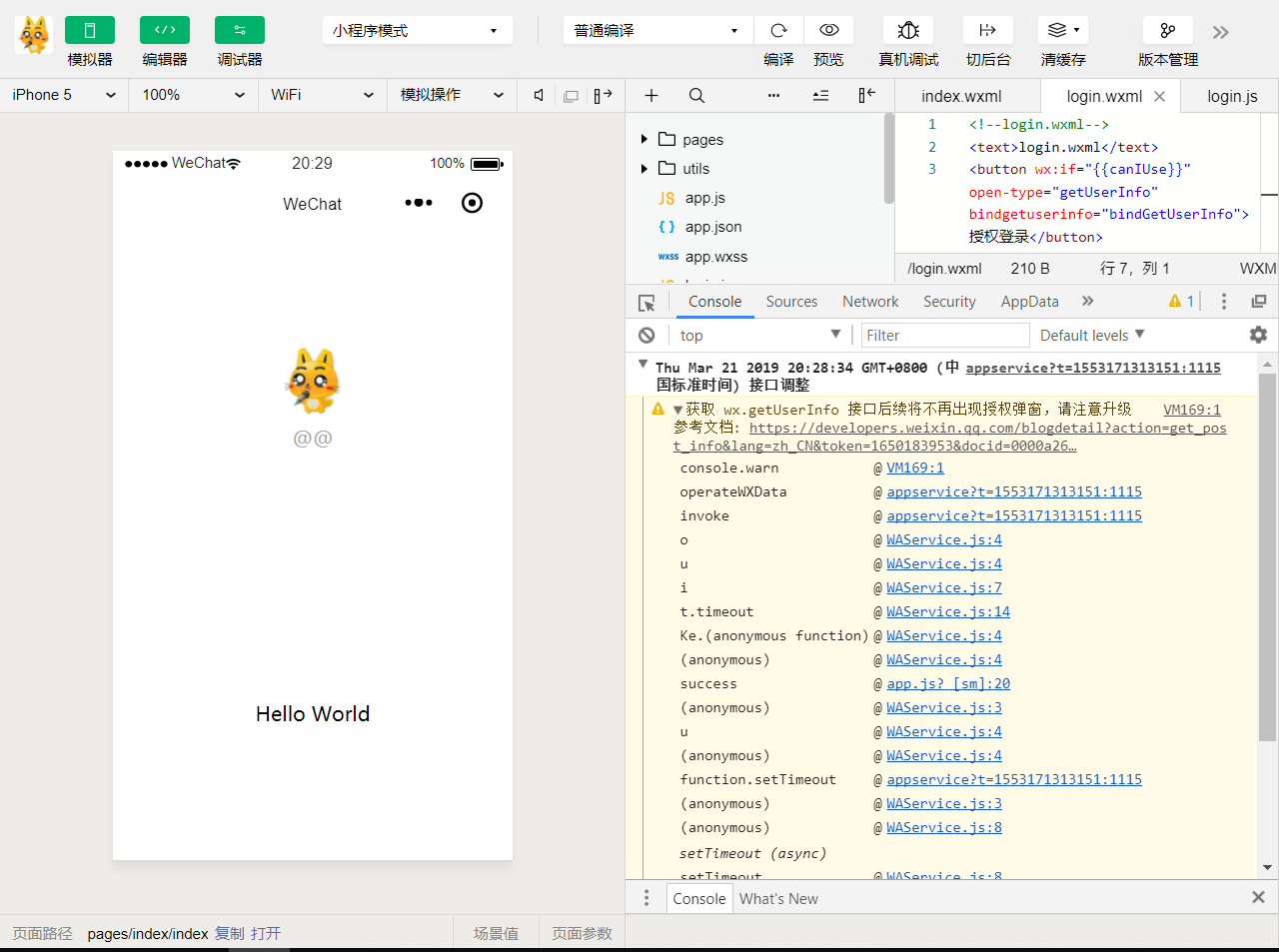
Task: Undock devtools into separate window icon
Action: click(x=1259, y=302)
